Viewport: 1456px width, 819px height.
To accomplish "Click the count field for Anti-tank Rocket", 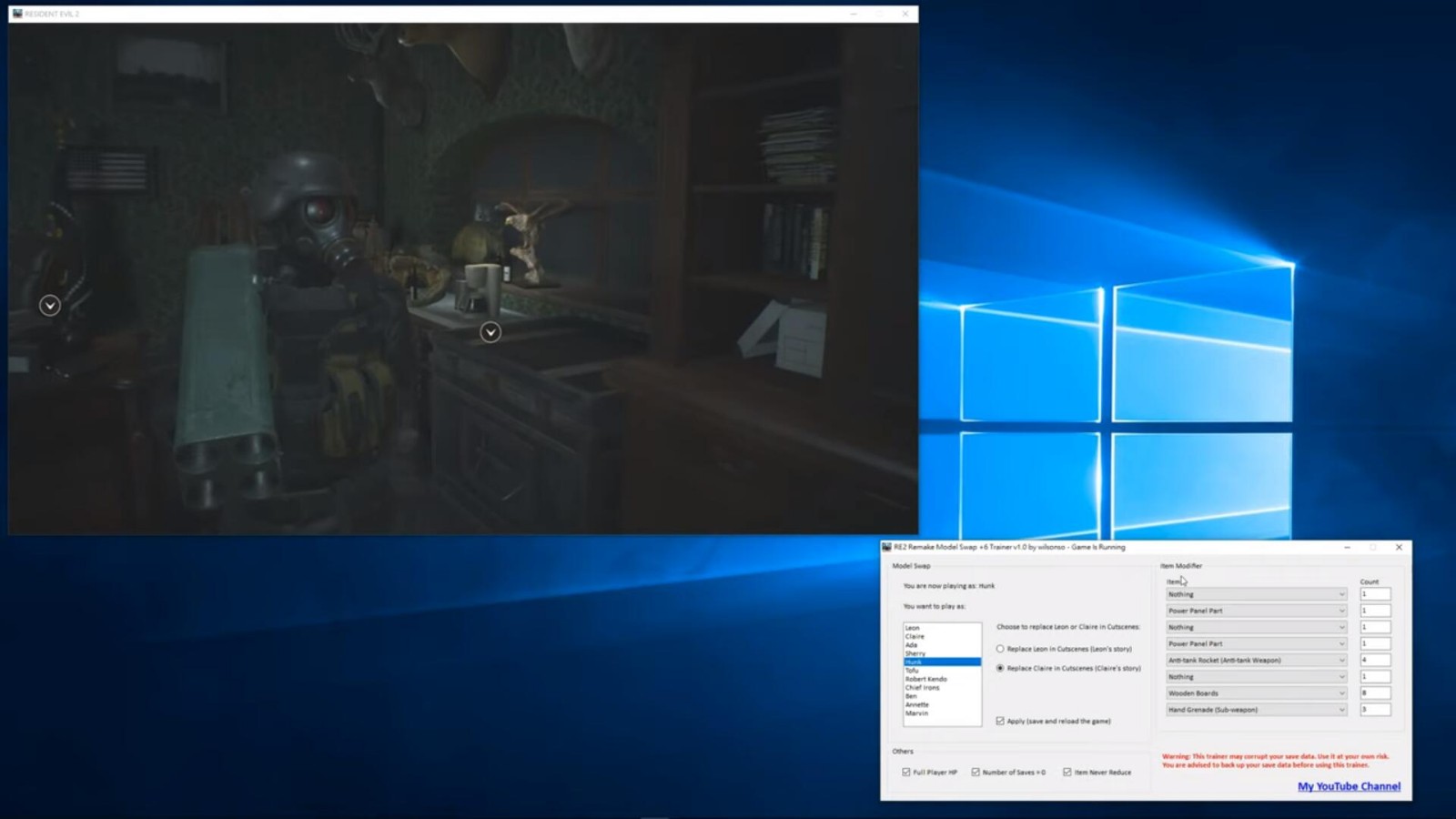I will [1374, 660].
